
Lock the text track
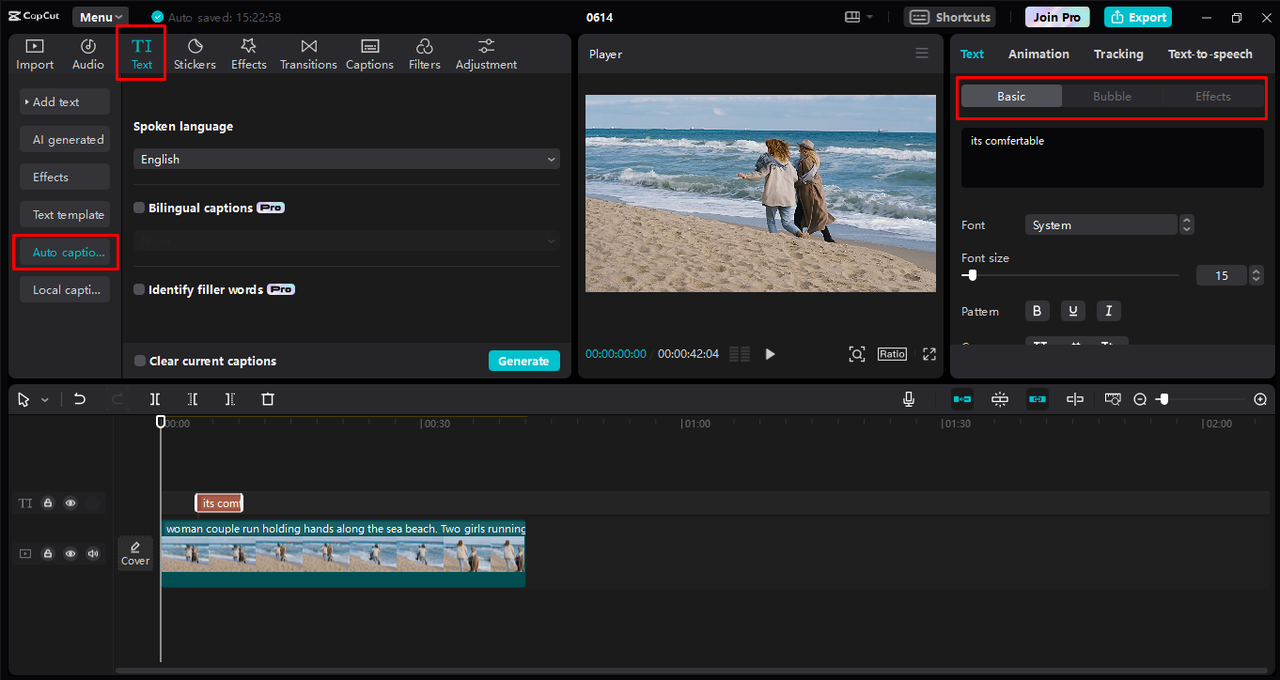(47, 503)
